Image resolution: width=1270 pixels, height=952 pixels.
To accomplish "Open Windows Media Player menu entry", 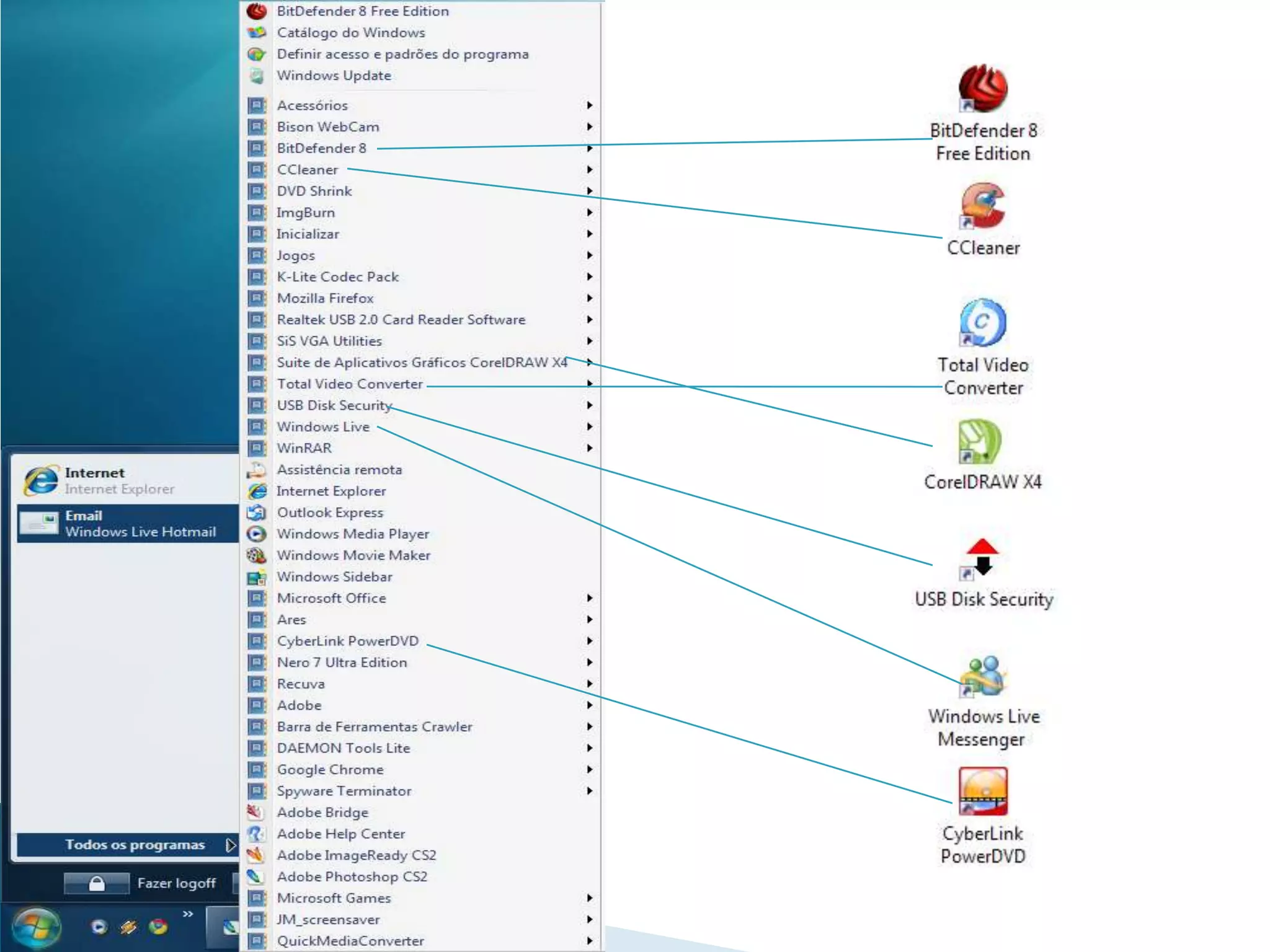I will pos(352,534).
